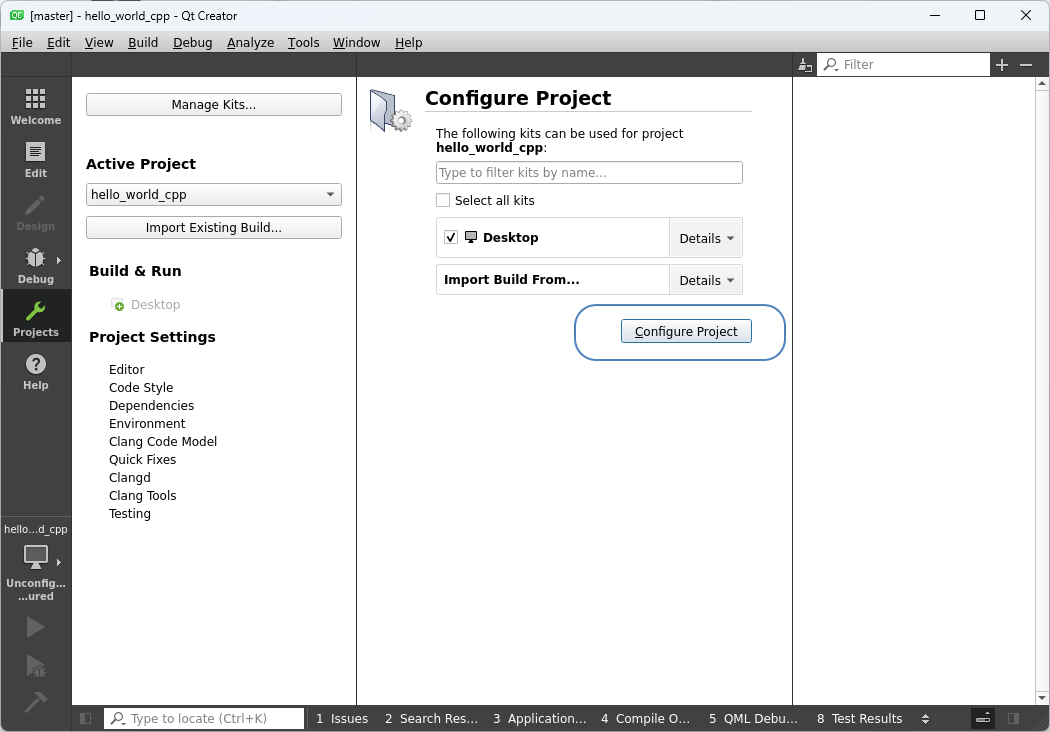The width and height of the screenshot is (1050, 732).
Task: Toggle the progress details icon
Action: 983,719
